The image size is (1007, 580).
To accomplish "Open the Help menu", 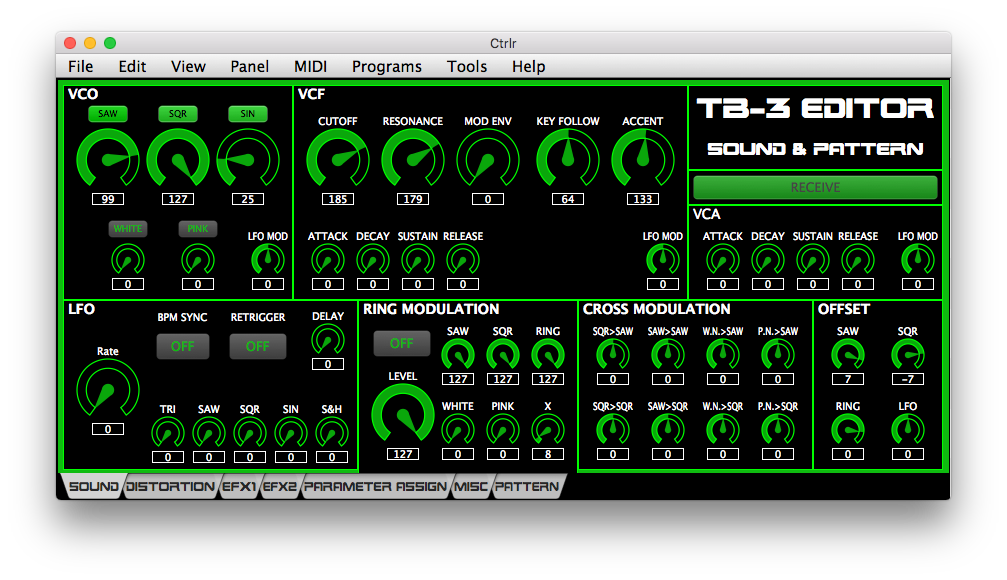I will (x=529, y=66).
